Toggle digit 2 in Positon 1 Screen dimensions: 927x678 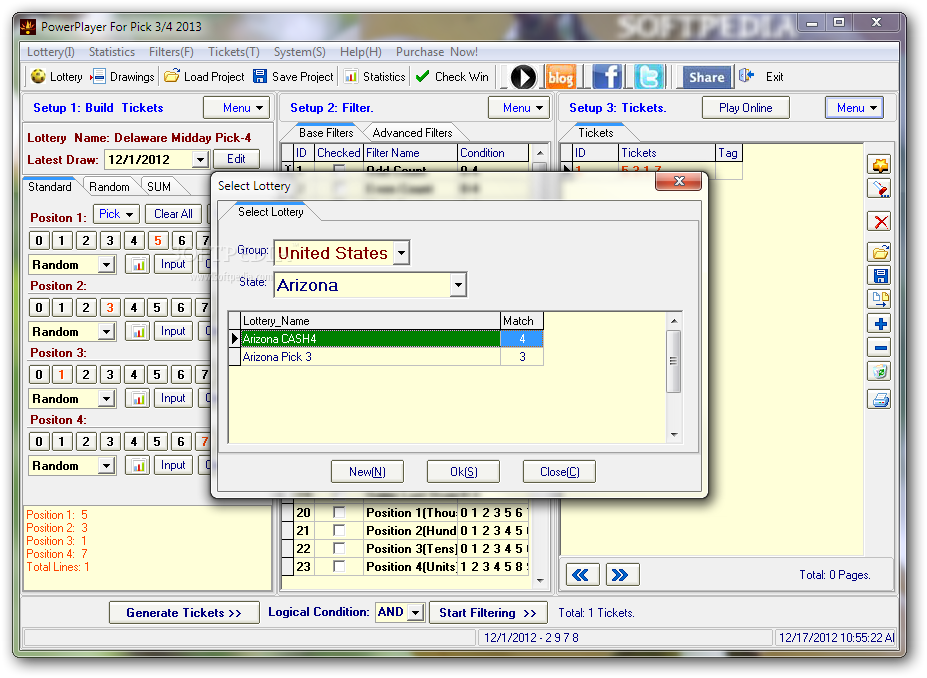pyautogui.click(x=86, y=241)
